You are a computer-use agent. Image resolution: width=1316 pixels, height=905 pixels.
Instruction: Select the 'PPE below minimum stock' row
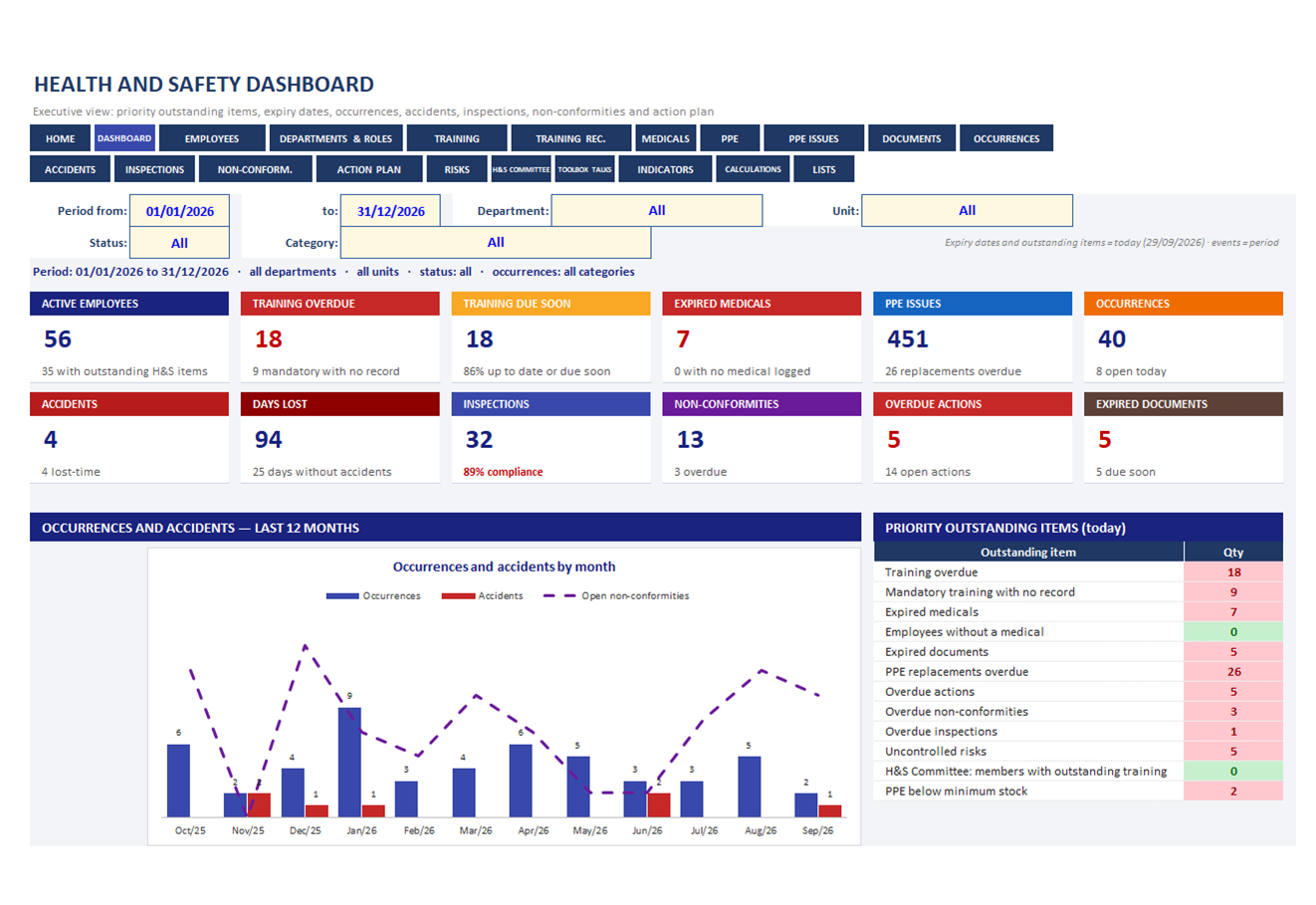tap(1078, 792)
